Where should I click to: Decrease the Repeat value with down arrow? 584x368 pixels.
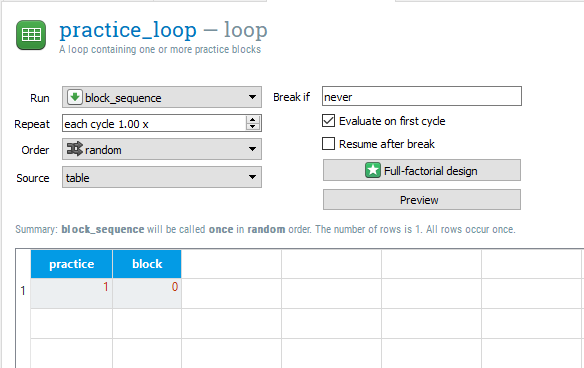click(x=253, y=126)
